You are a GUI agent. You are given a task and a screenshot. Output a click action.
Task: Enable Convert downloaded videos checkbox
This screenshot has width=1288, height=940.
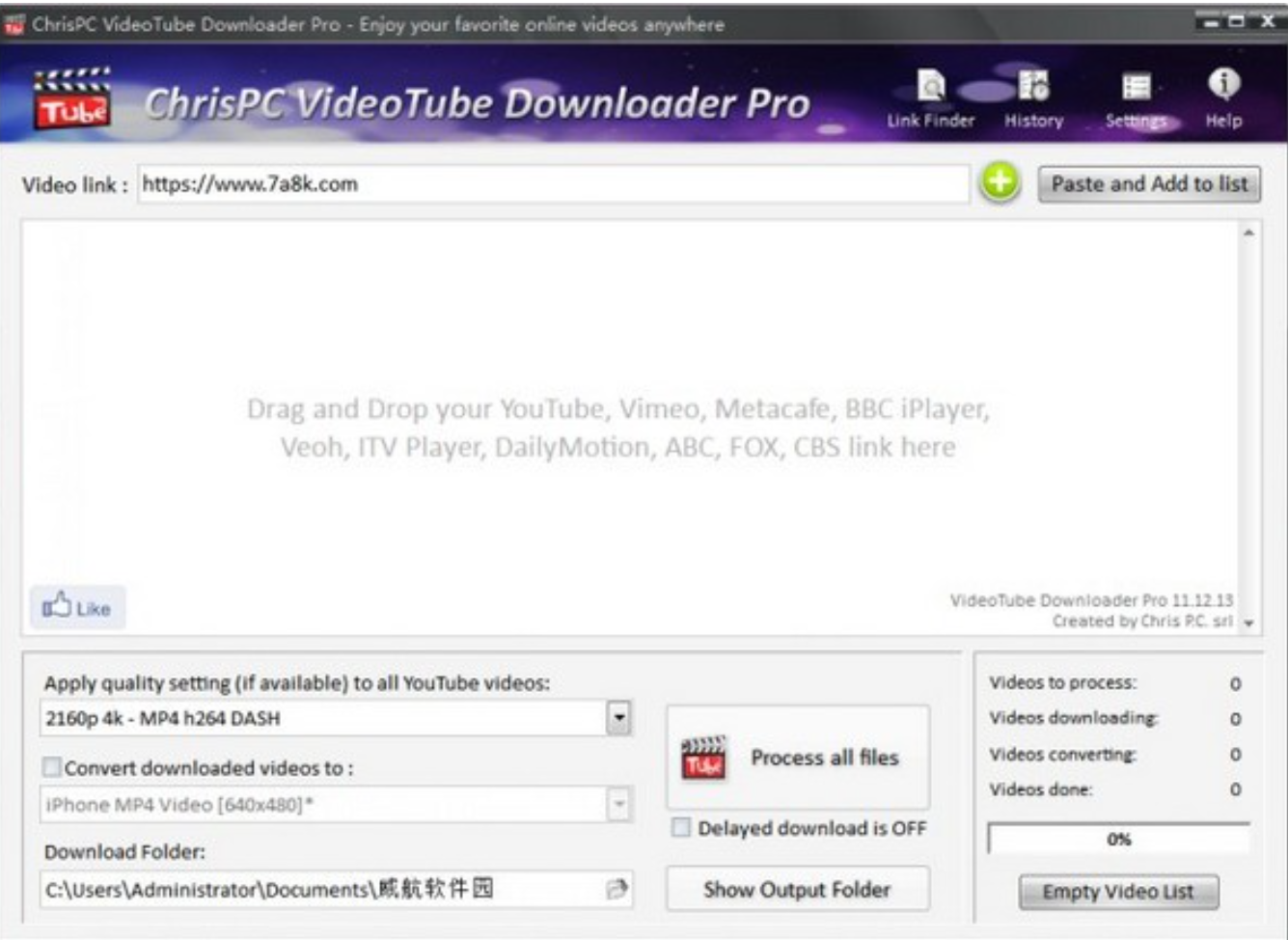(x=51, y=767)
